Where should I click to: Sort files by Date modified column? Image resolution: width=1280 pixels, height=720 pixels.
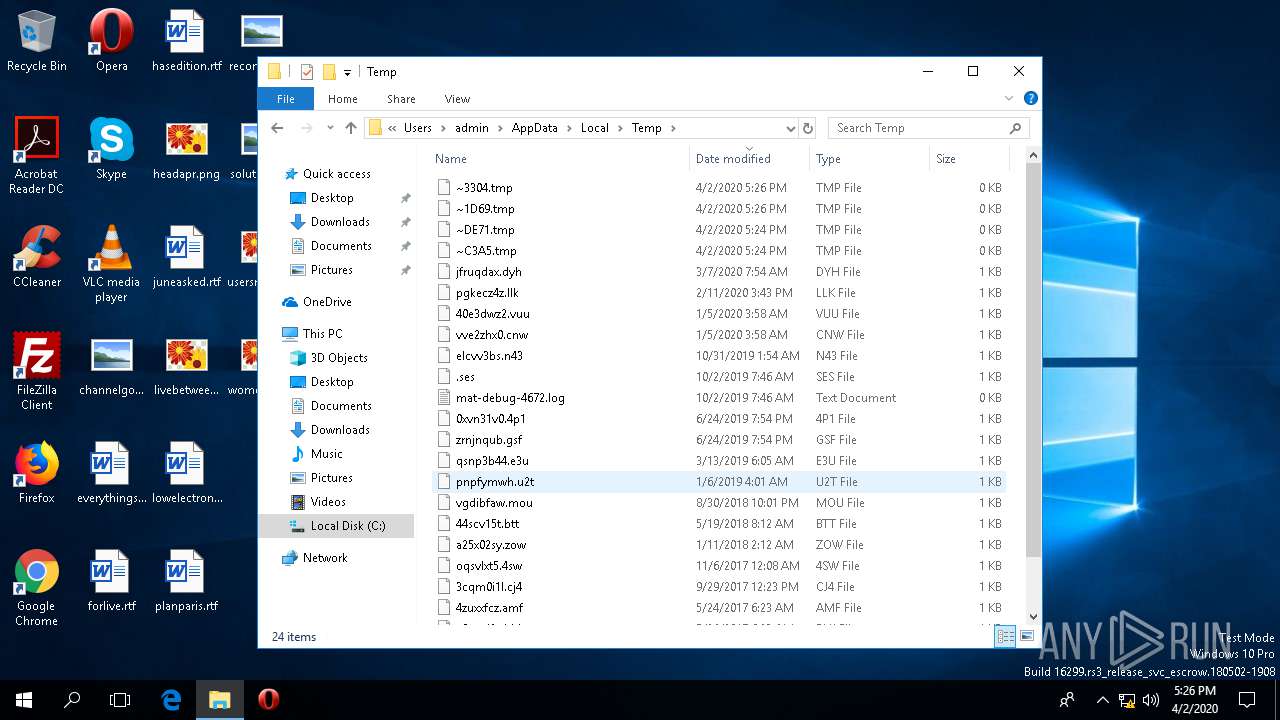pos(749,159)
